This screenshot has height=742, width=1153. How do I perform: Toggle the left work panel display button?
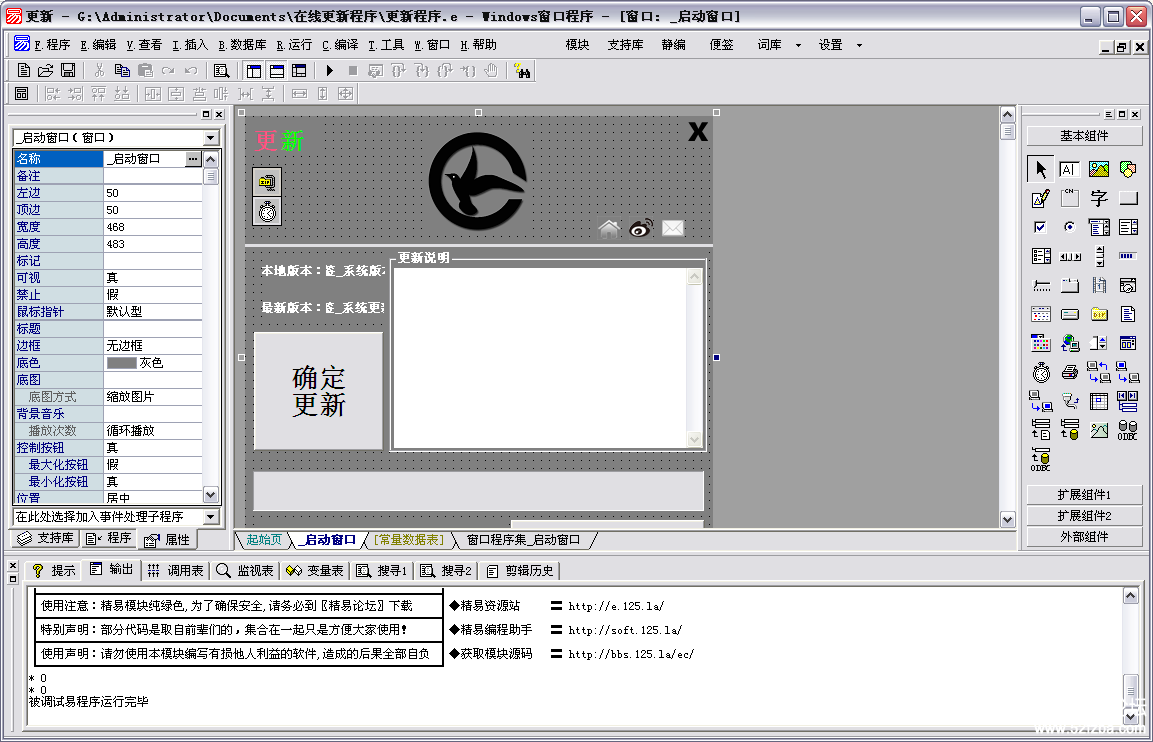coord(253,70)
